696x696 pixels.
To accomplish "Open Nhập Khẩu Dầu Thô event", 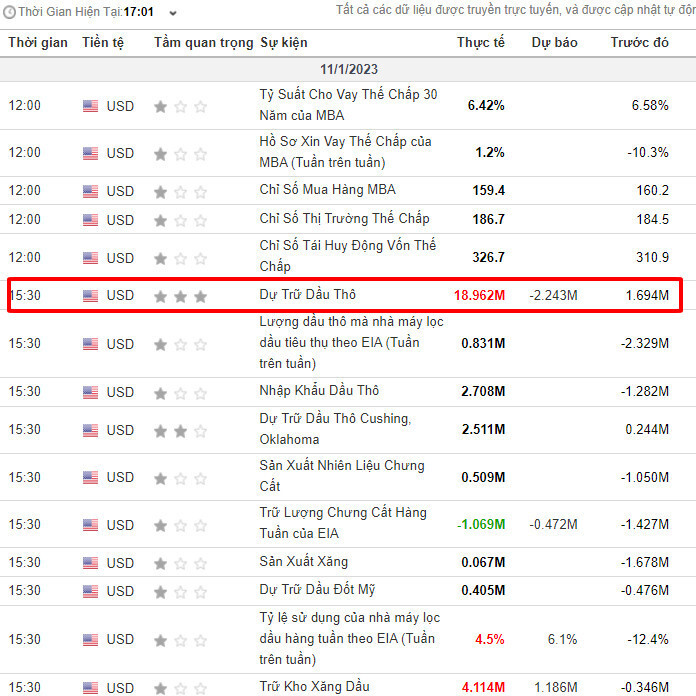I will pyautogui.click(x=319, y=391).
